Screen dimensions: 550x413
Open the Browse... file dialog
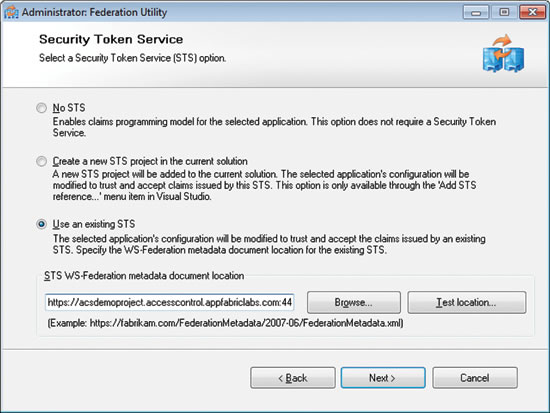tap(354, 302)
